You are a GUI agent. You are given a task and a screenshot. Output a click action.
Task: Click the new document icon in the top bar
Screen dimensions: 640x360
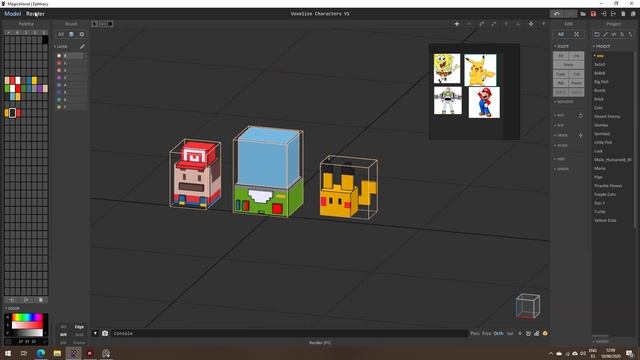pos(623,14)
